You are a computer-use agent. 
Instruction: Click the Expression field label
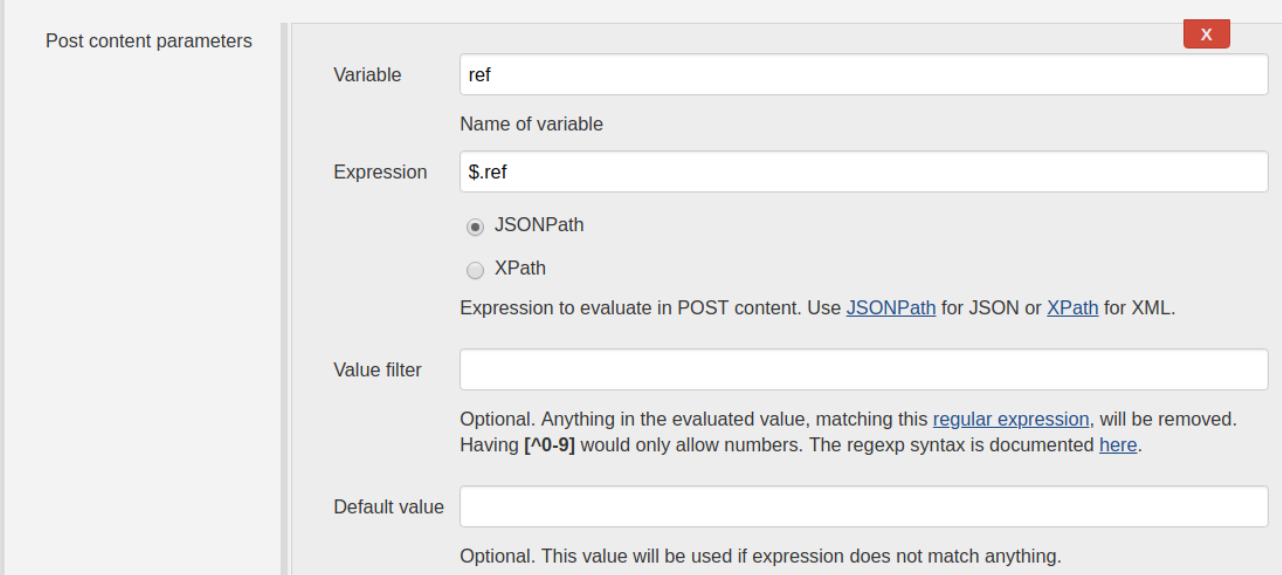(380, 172)
